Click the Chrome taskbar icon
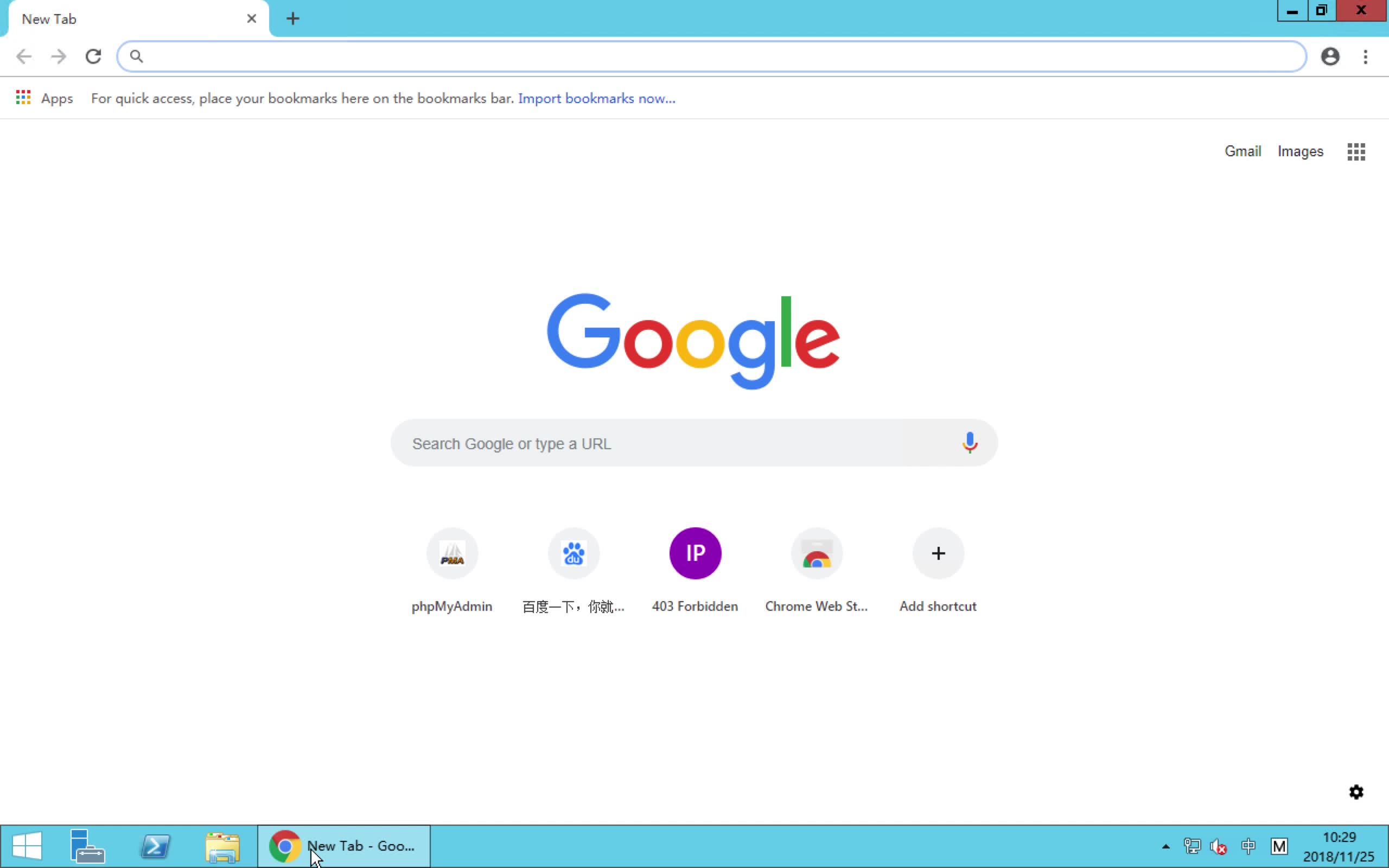This screenshot has width=1389, height=868. coord(283,846)
